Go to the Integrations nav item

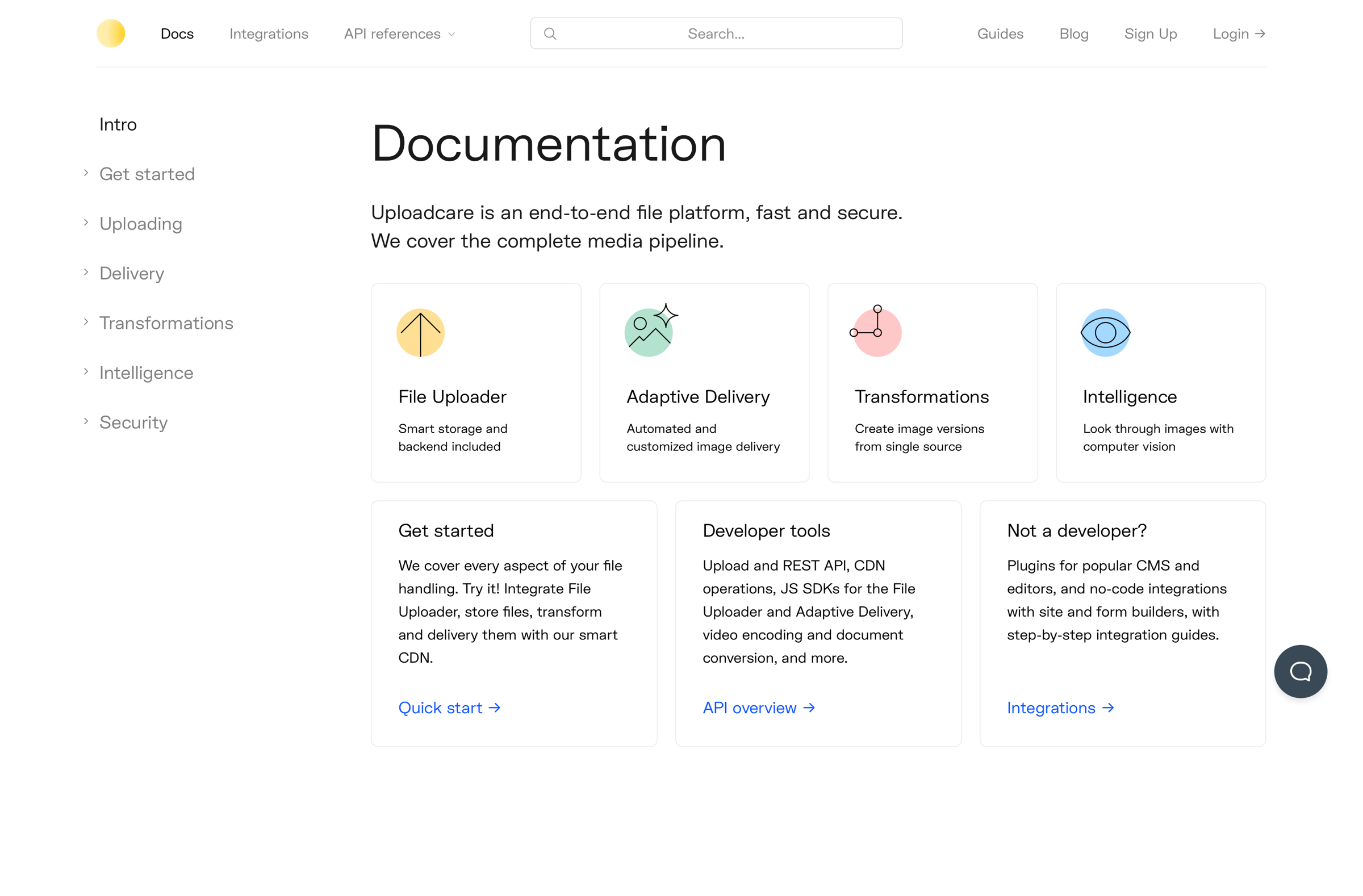pyautogui.click(x=269, y=34)
